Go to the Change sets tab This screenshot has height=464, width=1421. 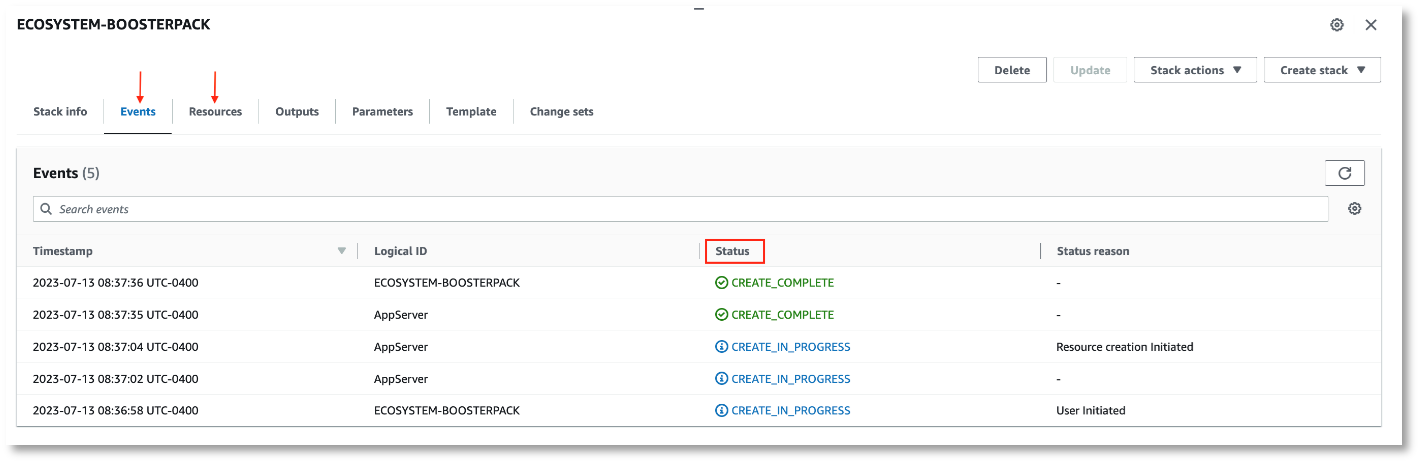tap(561, 112)
